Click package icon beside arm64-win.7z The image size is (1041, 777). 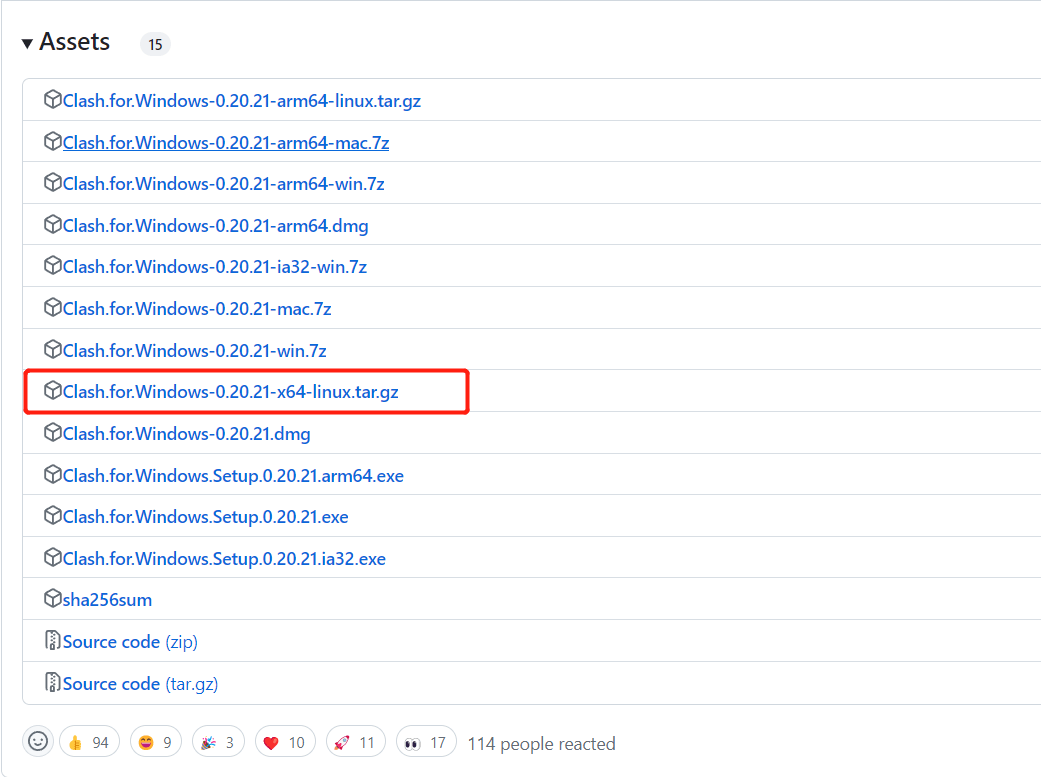click(52, 183)
